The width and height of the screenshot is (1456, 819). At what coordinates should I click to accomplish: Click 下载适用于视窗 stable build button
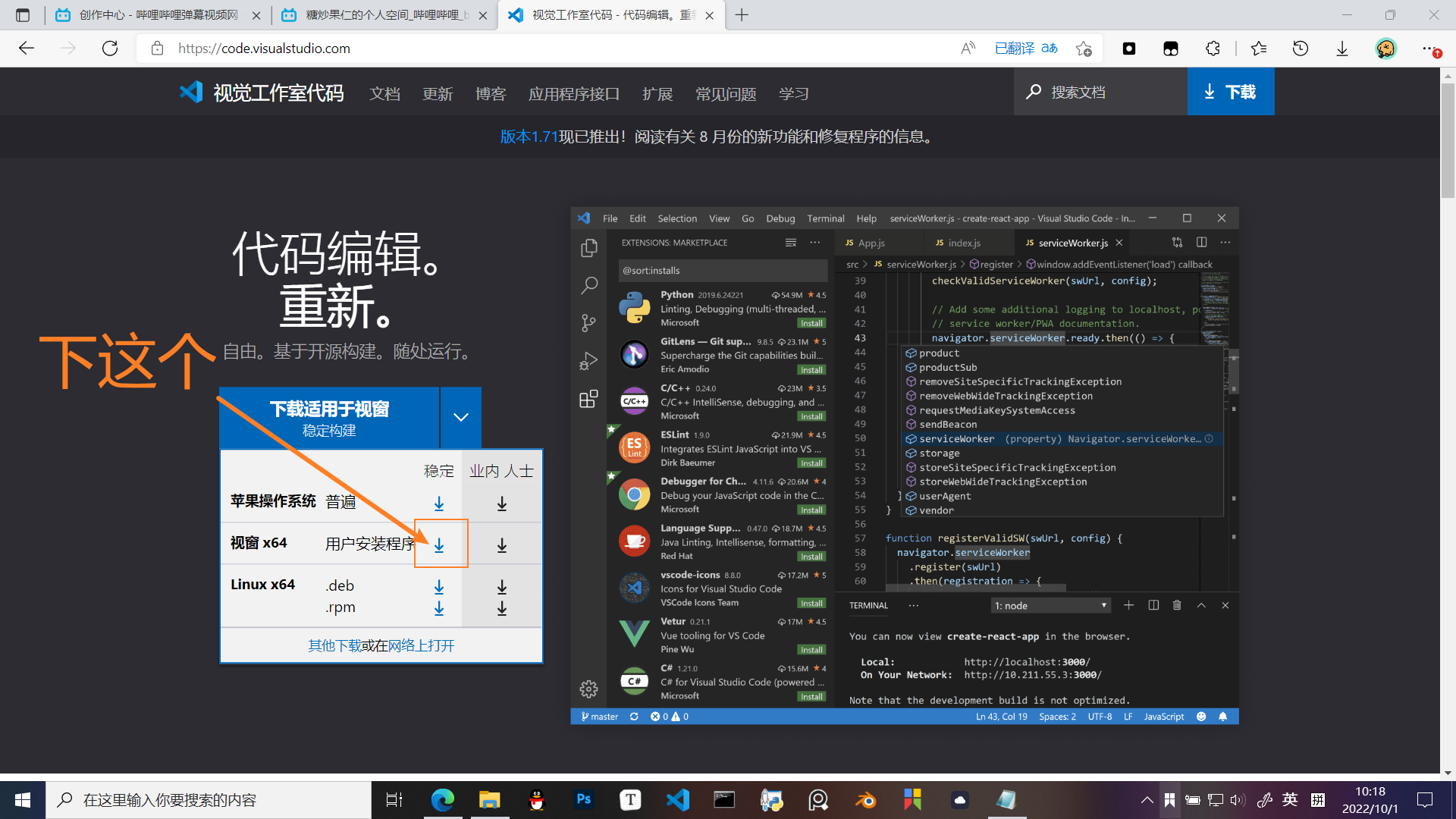(329, 418)
